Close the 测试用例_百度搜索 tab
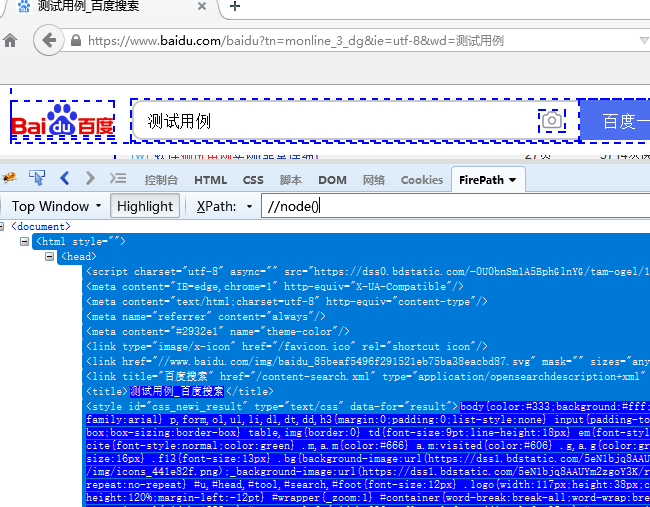 [x=202, y=6]
